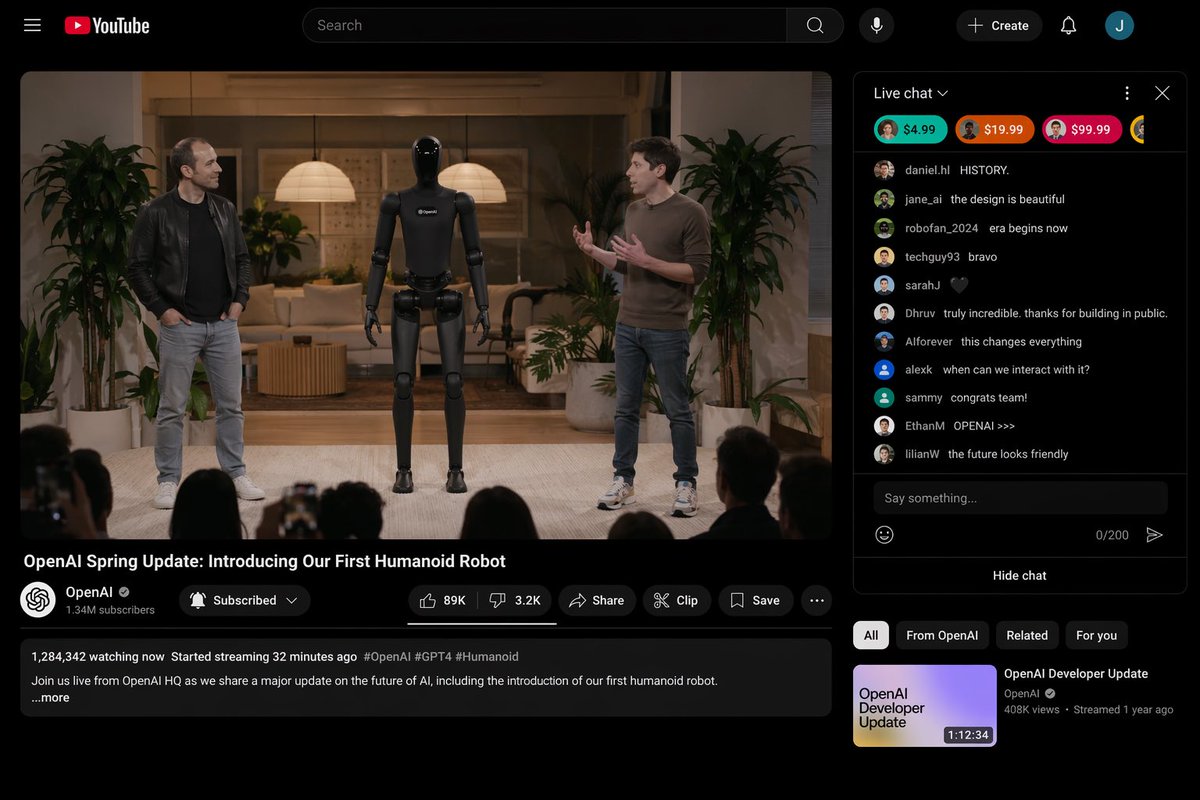Go to YouTube home via logo
1200x800 pixels.
tap(107, 25)
